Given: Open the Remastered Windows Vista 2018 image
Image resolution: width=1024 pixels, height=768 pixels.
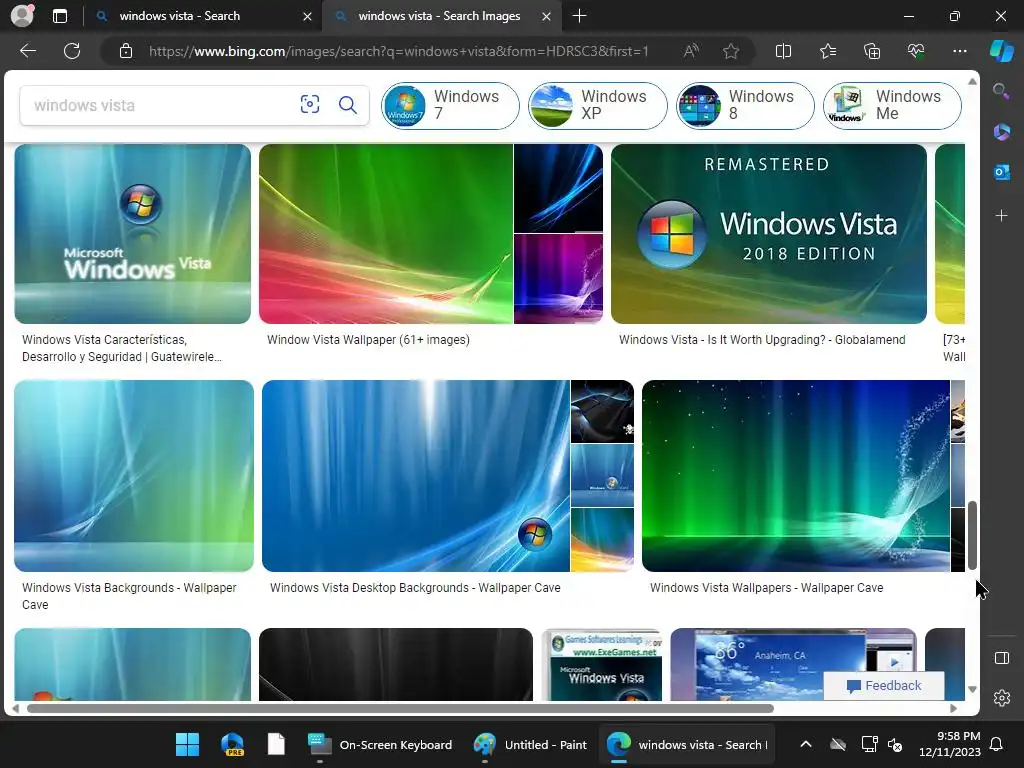Looking at the screenshot, I should 769,234.
